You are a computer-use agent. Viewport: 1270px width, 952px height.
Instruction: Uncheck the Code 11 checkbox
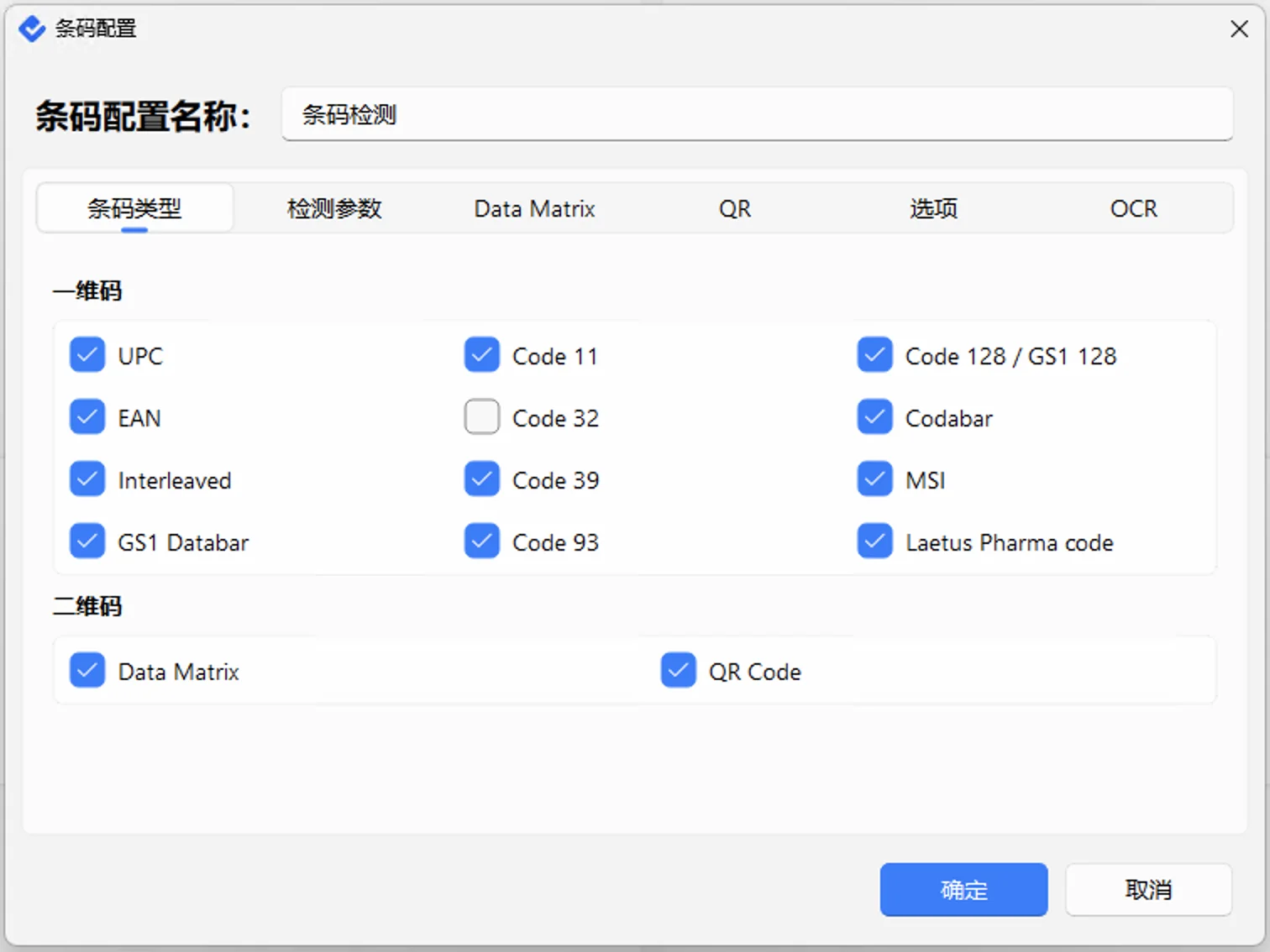click(x=482, y=355)
